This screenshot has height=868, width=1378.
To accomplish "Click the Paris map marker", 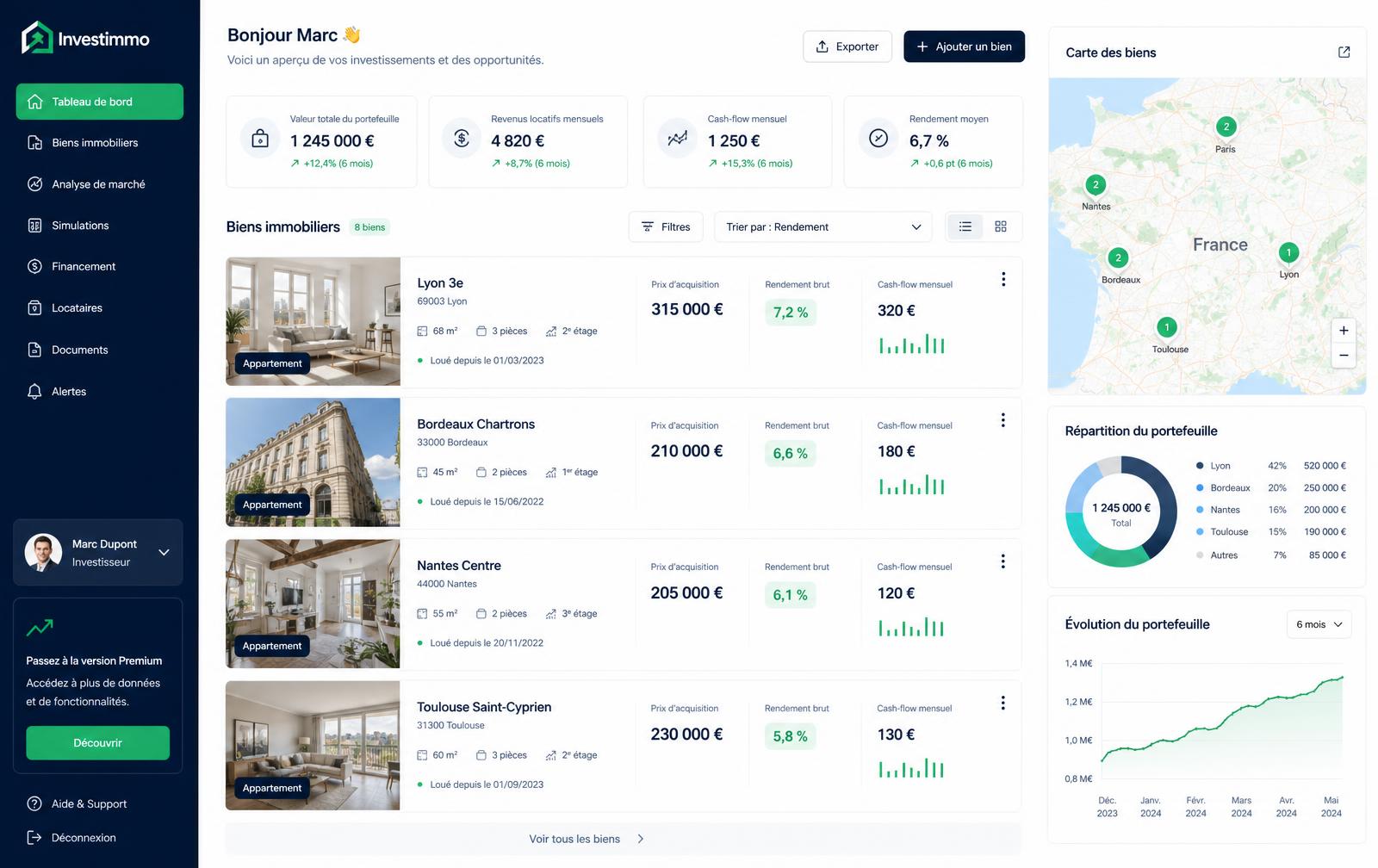I will (x=1226, y=127).
